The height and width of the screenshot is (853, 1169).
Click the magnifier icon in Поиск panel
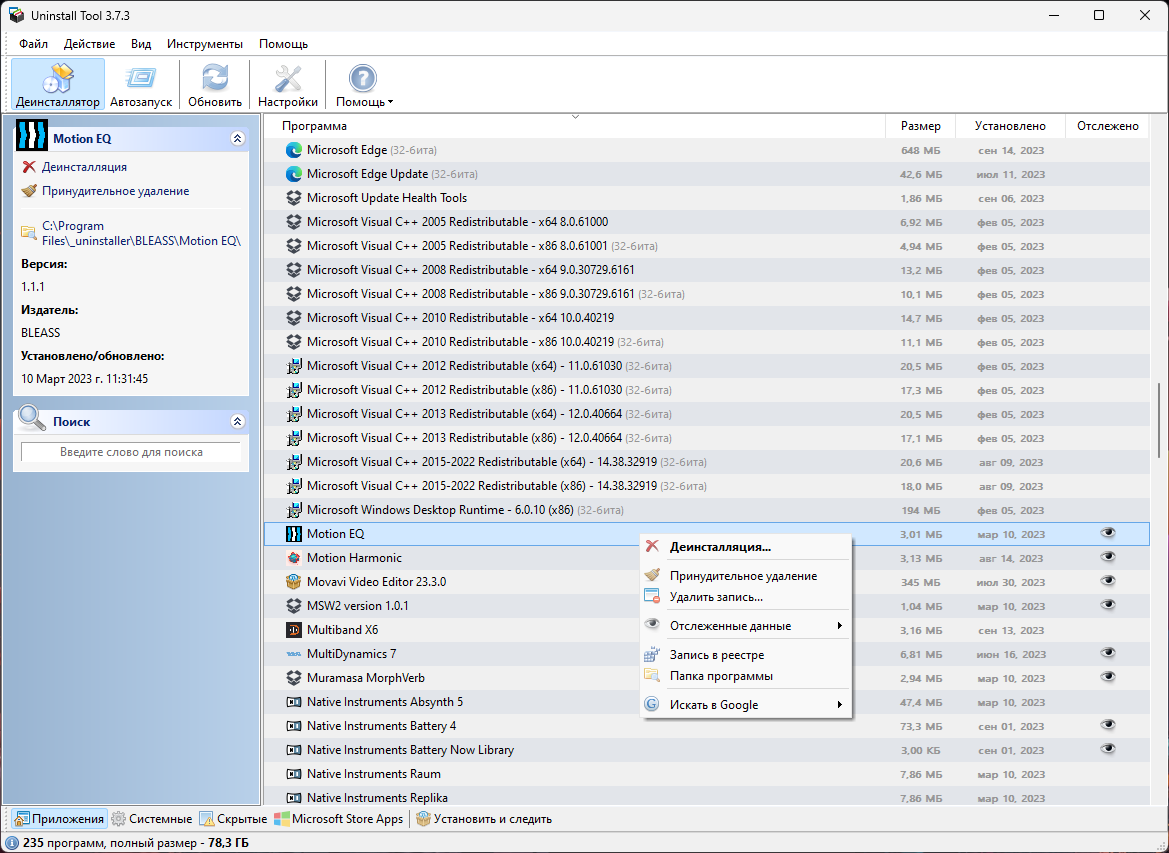(32, 418)
